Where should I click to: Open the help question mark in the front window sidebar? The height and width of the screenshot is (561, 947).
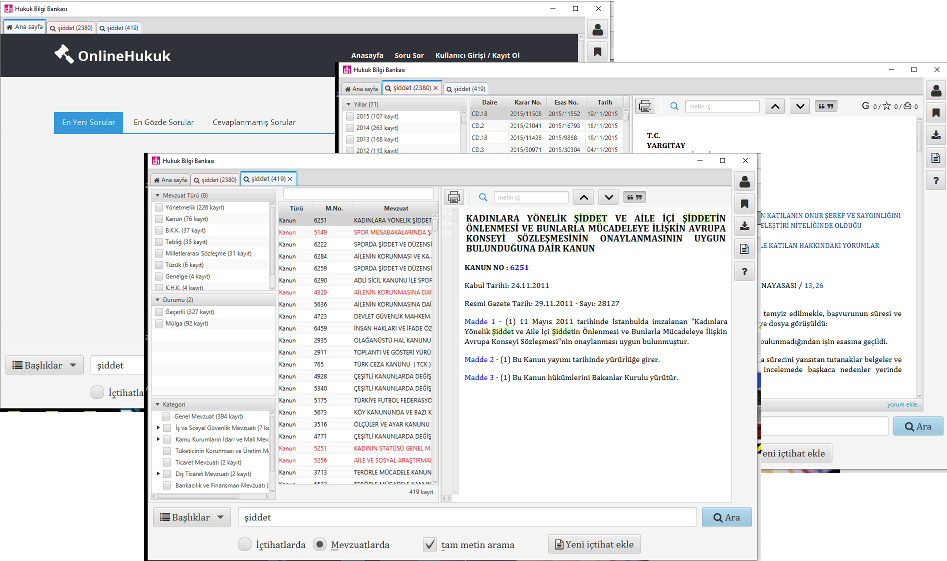click(745, 271)
